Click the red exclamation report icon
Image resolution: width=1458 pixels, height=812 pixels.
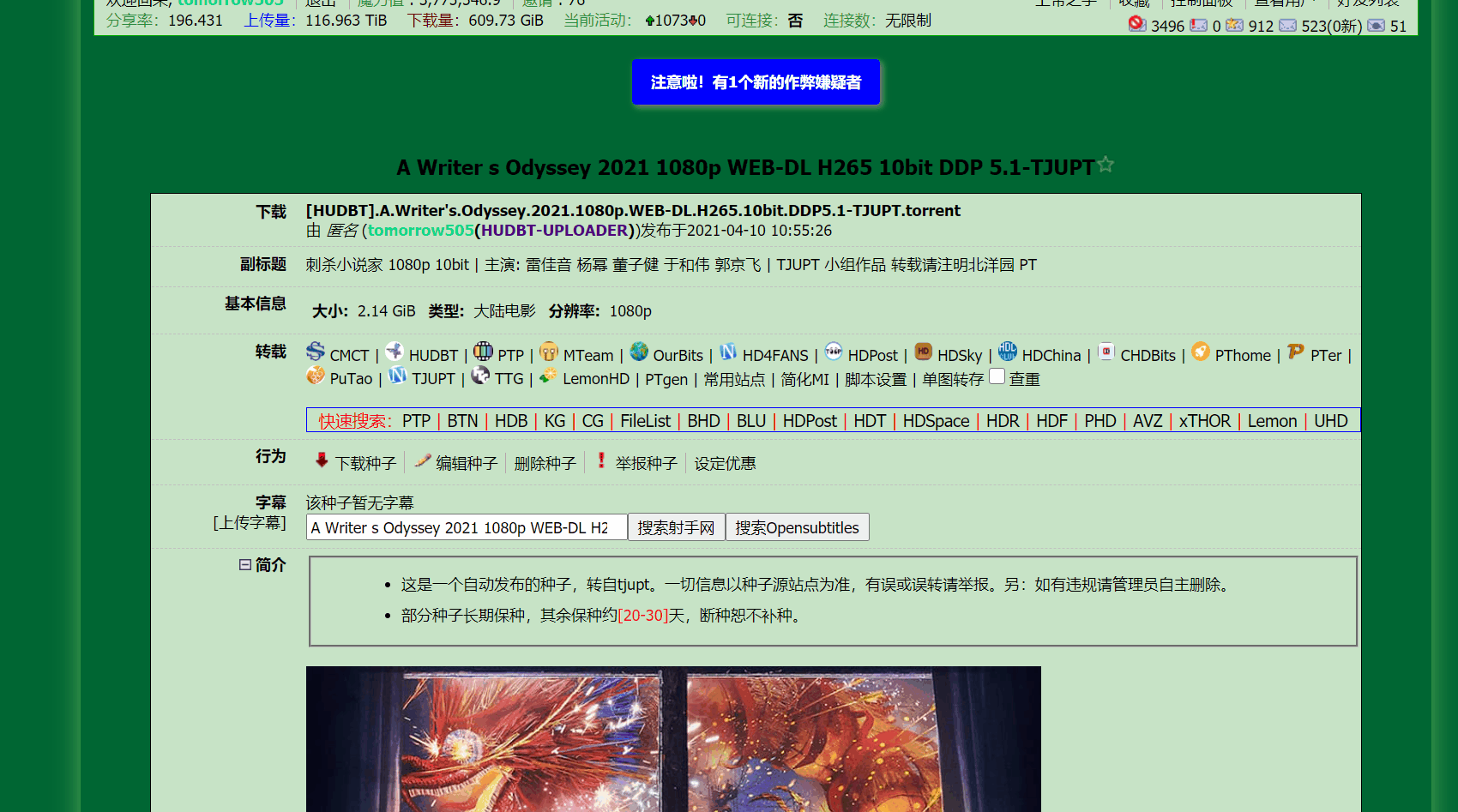[601, 460]
